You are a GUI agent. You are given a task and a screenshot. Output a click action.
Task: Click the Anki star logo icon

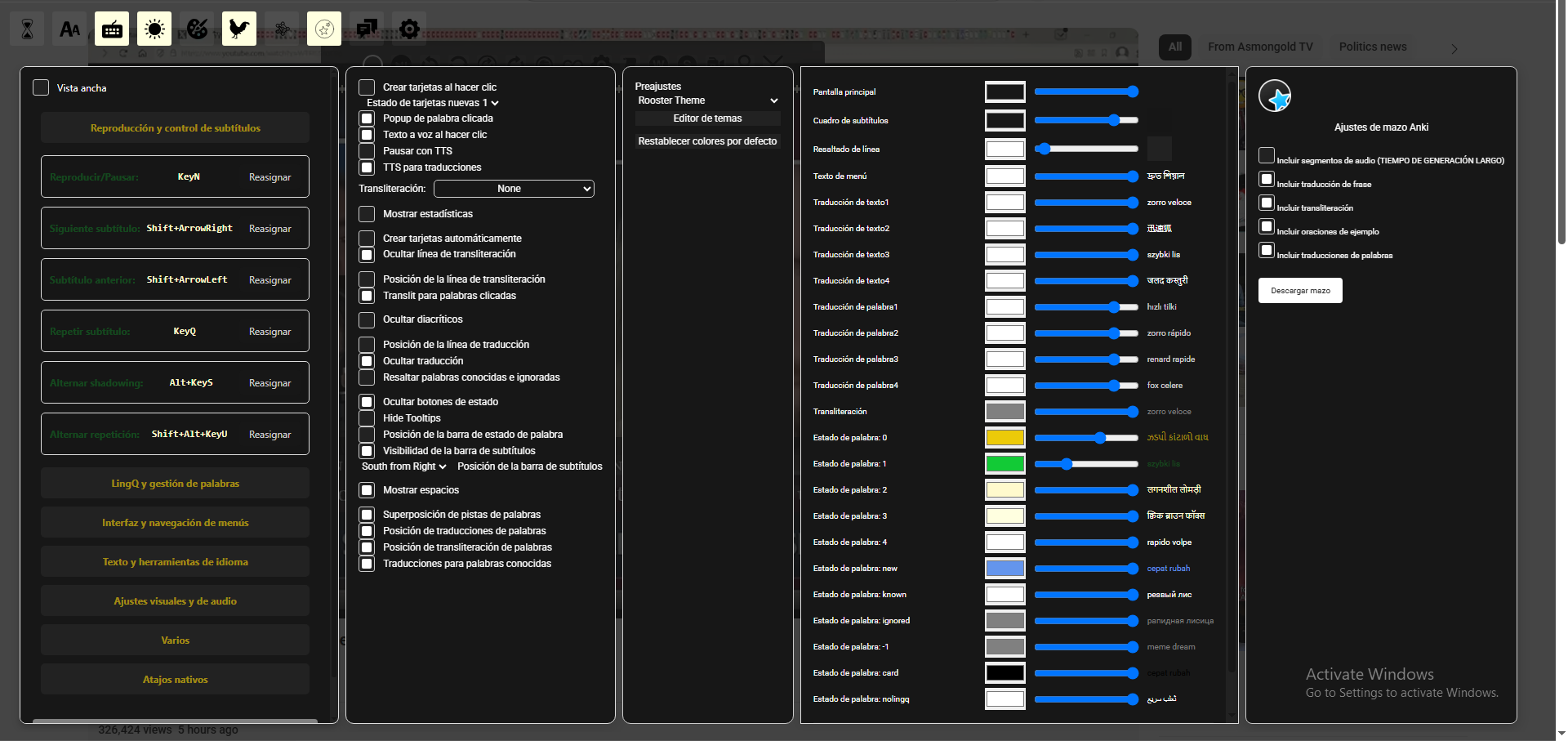tap(1275, 96)
